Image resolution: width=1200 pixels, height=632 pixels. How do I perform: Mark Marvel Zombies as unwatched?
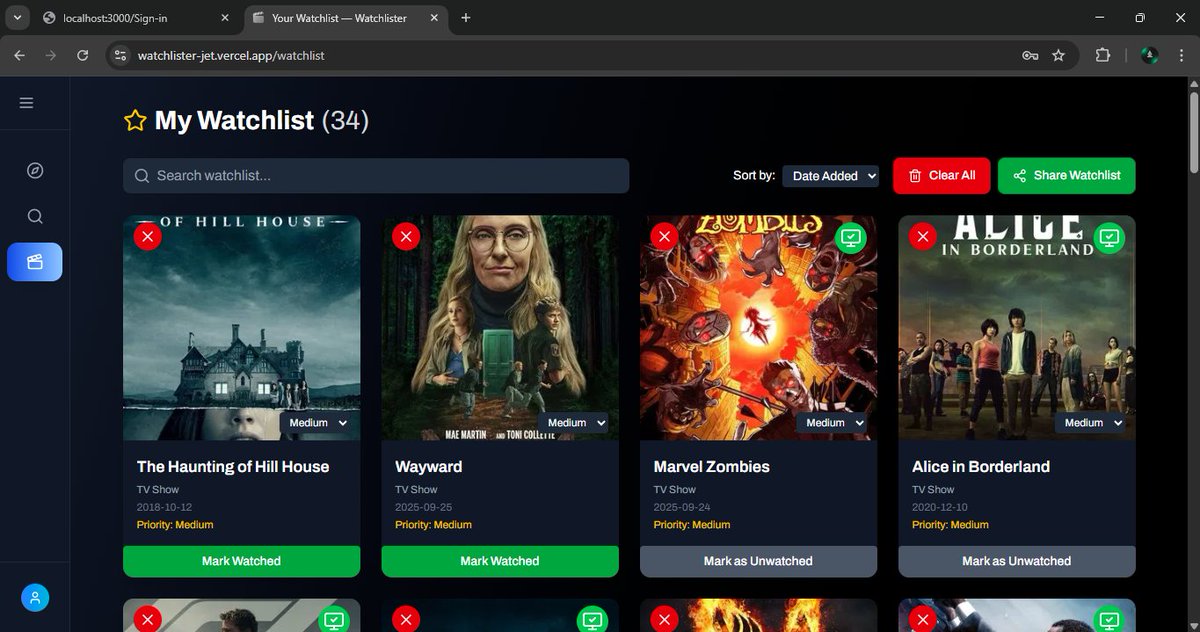(758, 561)
